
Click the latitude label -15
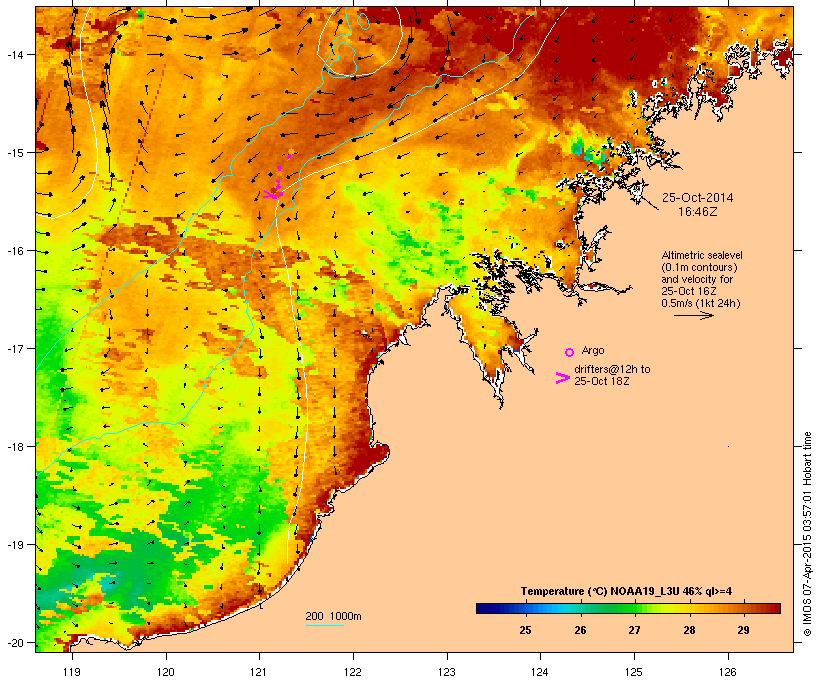click(14, 153)
